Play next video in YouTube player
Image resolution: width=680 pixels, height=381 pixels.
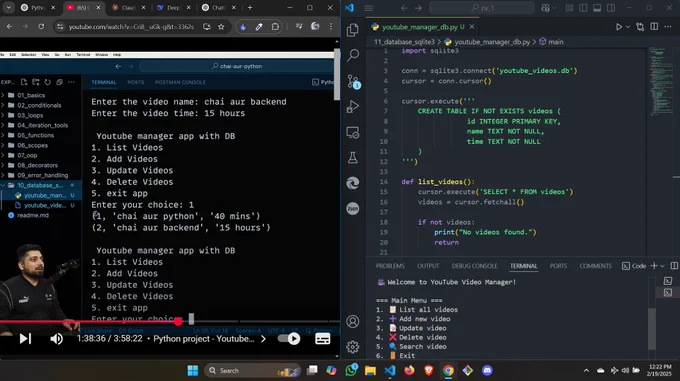[25, 339]
